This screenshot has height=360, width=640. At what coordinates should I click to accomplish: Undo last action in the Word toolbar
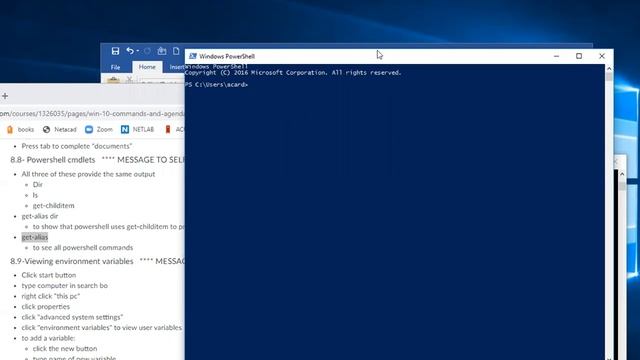(130, 51)
